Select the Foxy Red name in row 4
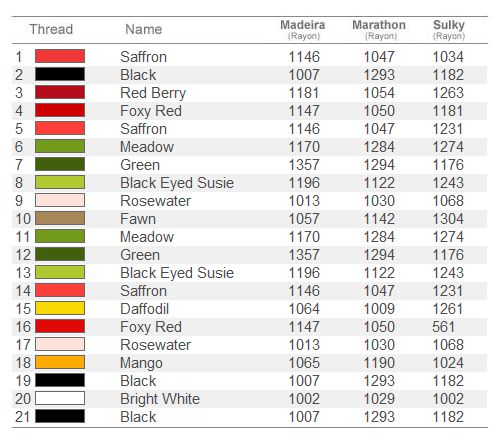The height and width of the screenshot is (438, 500). pyautogui.click(x=151, y=111)
